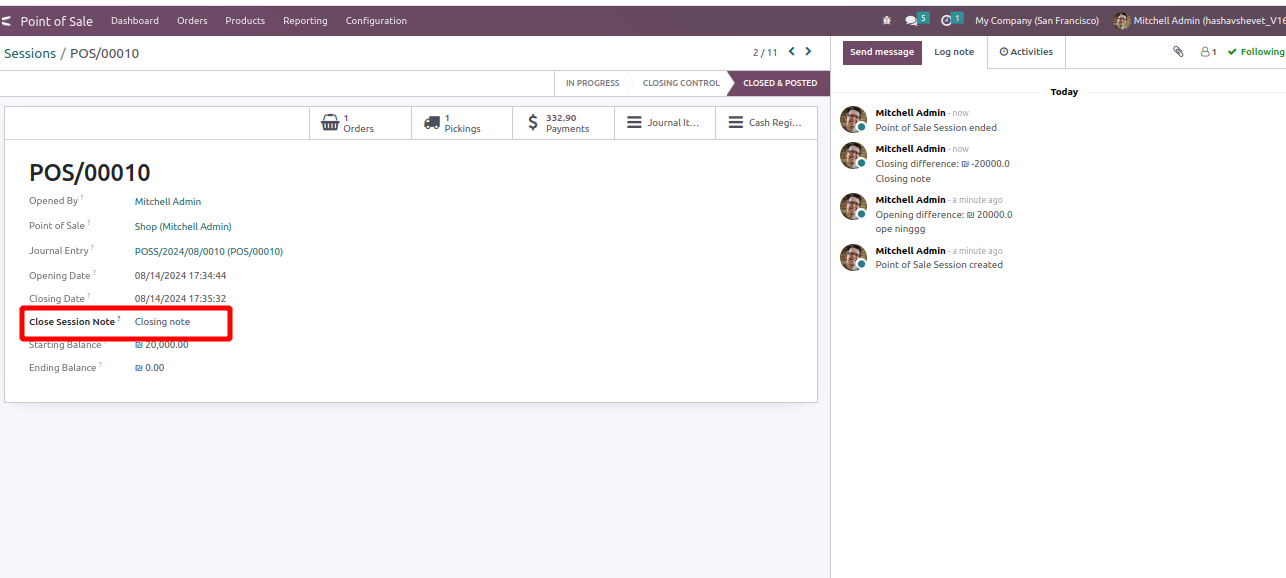Open the conversations message icon
This screenshot has width=1286, height=578.
[x=911, y=20]
